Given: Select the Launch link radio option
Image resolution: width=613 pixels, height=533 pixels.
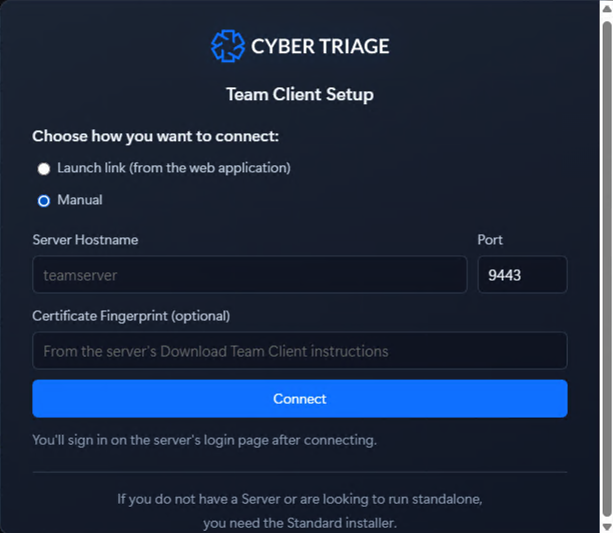Looking at the screenshot, I should pyautogui.click(x=44, y=169).
